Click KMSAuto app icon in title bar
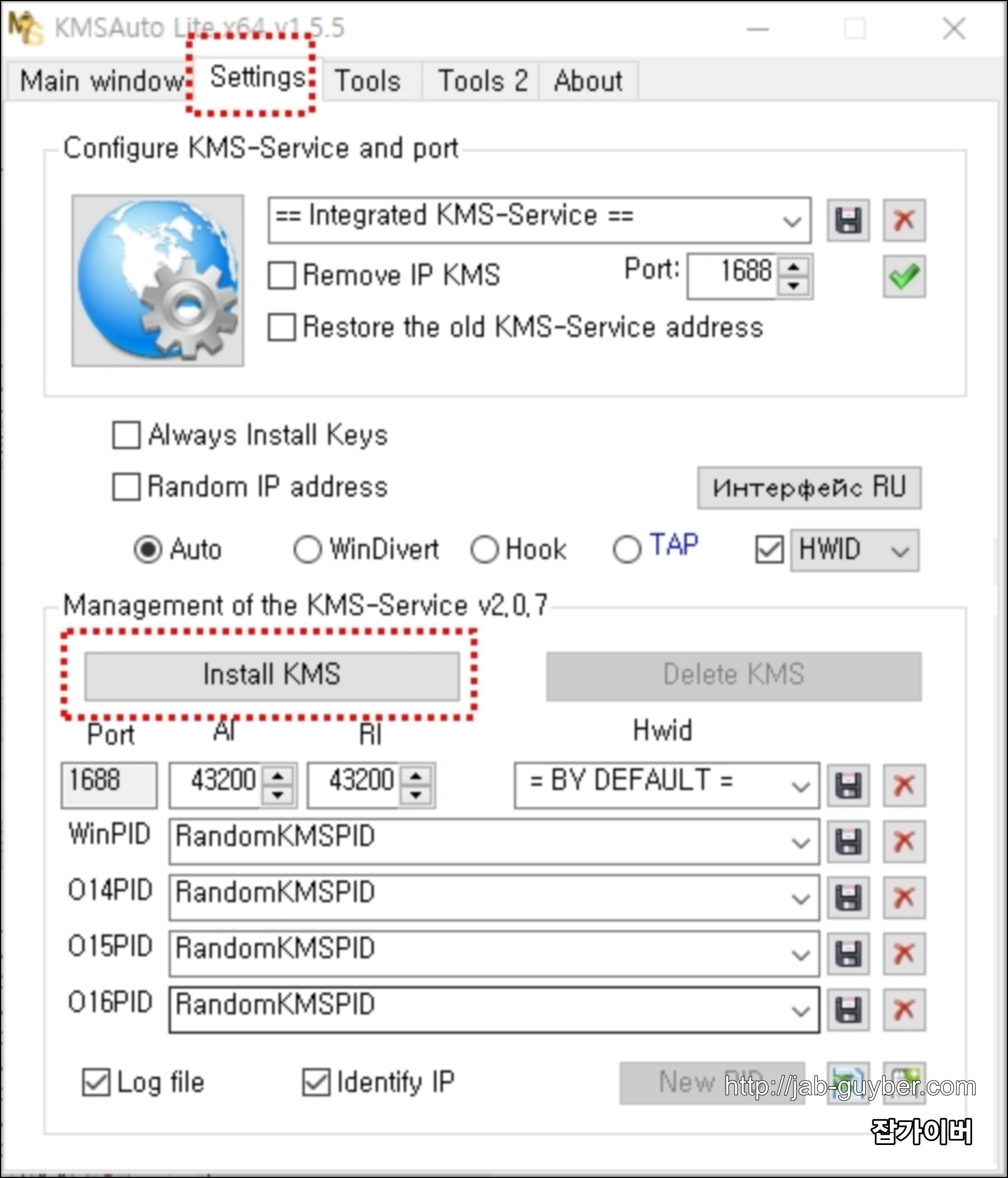Viewport: 1008px width, 1178px height. tap(25, 29)
